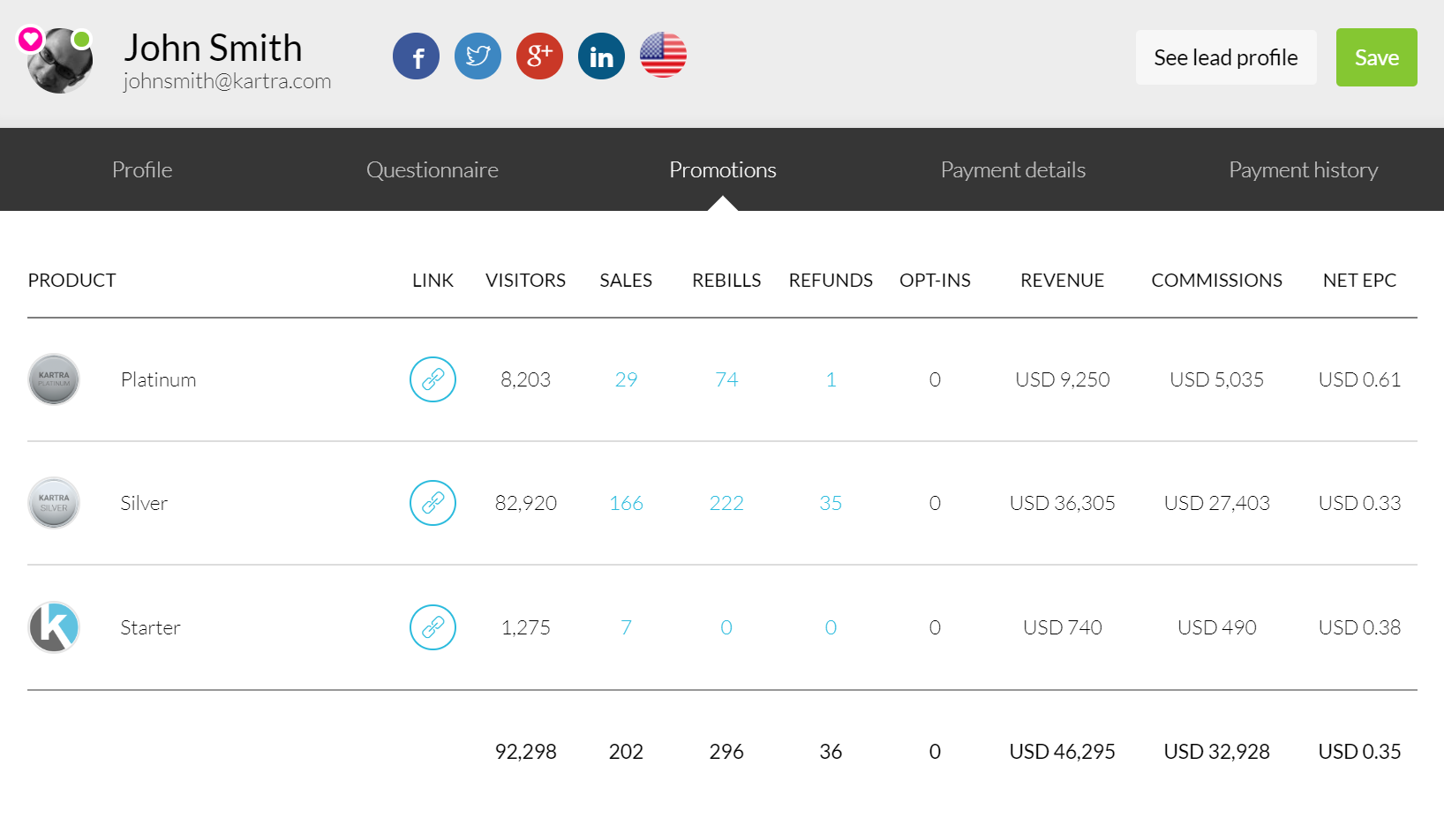Viewport: 1444px width, 840px height.
Task: Open Silver refunds count 35
Action: [831, 503]
